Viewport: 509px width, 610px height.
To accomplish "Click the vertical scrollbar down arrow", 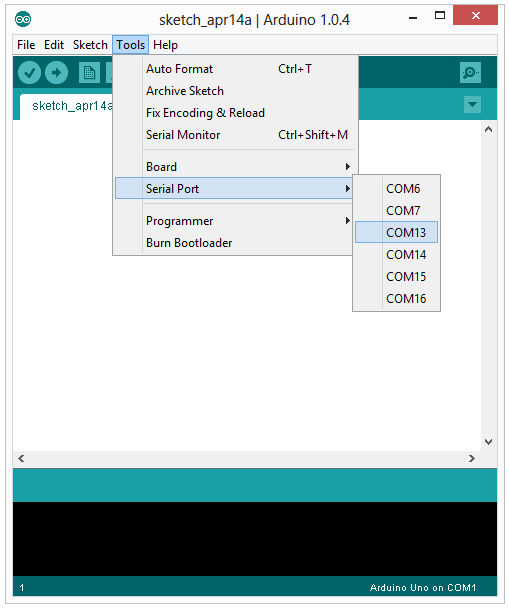I will 489,442.
